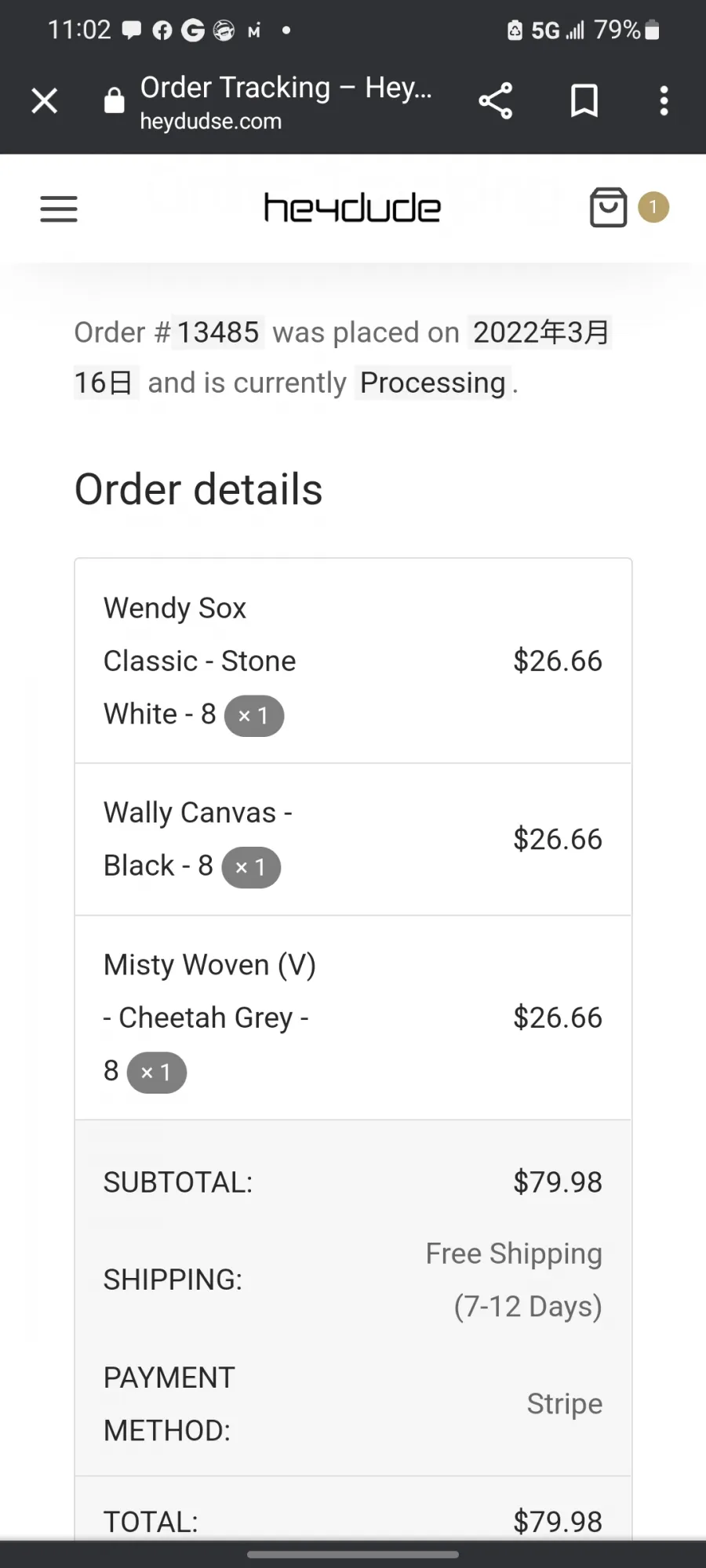Open the hamburger navigation menu
The width and height of the screenshot is (706, 1568).
pyautogui.click(x=59, y=209)
